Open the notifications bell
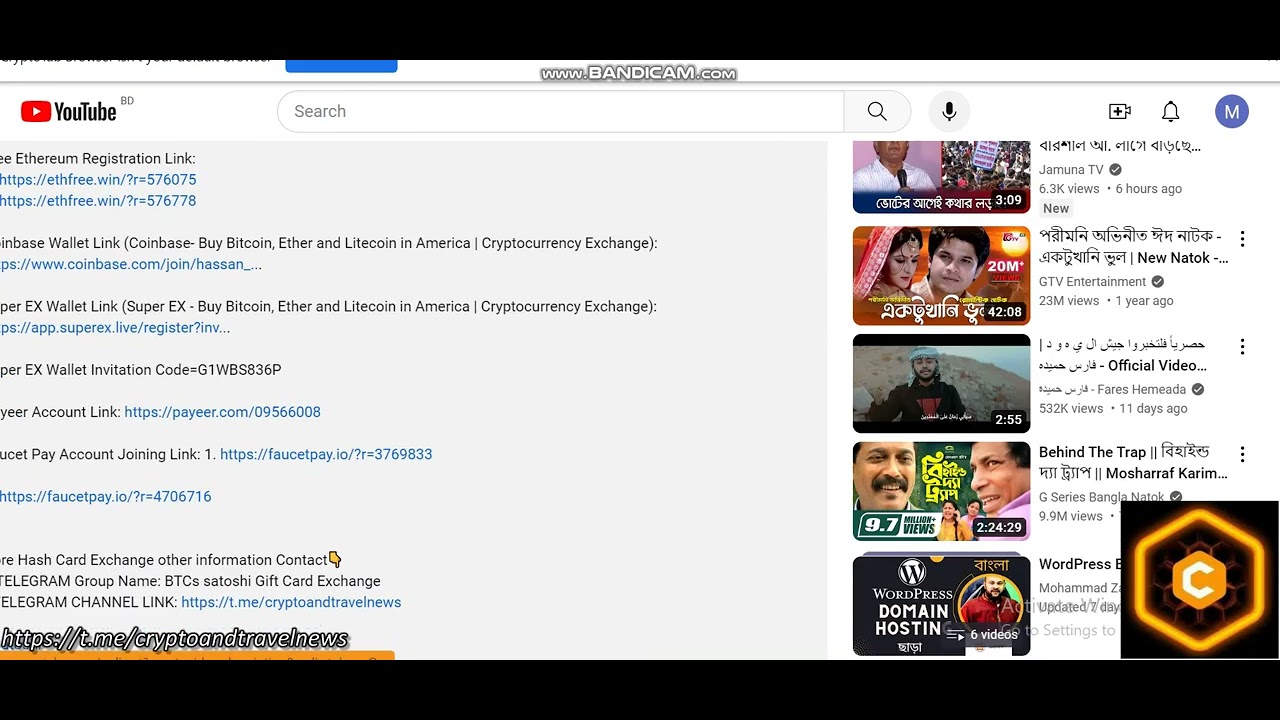The image size is (1280, 720). tap(1170, 111)
